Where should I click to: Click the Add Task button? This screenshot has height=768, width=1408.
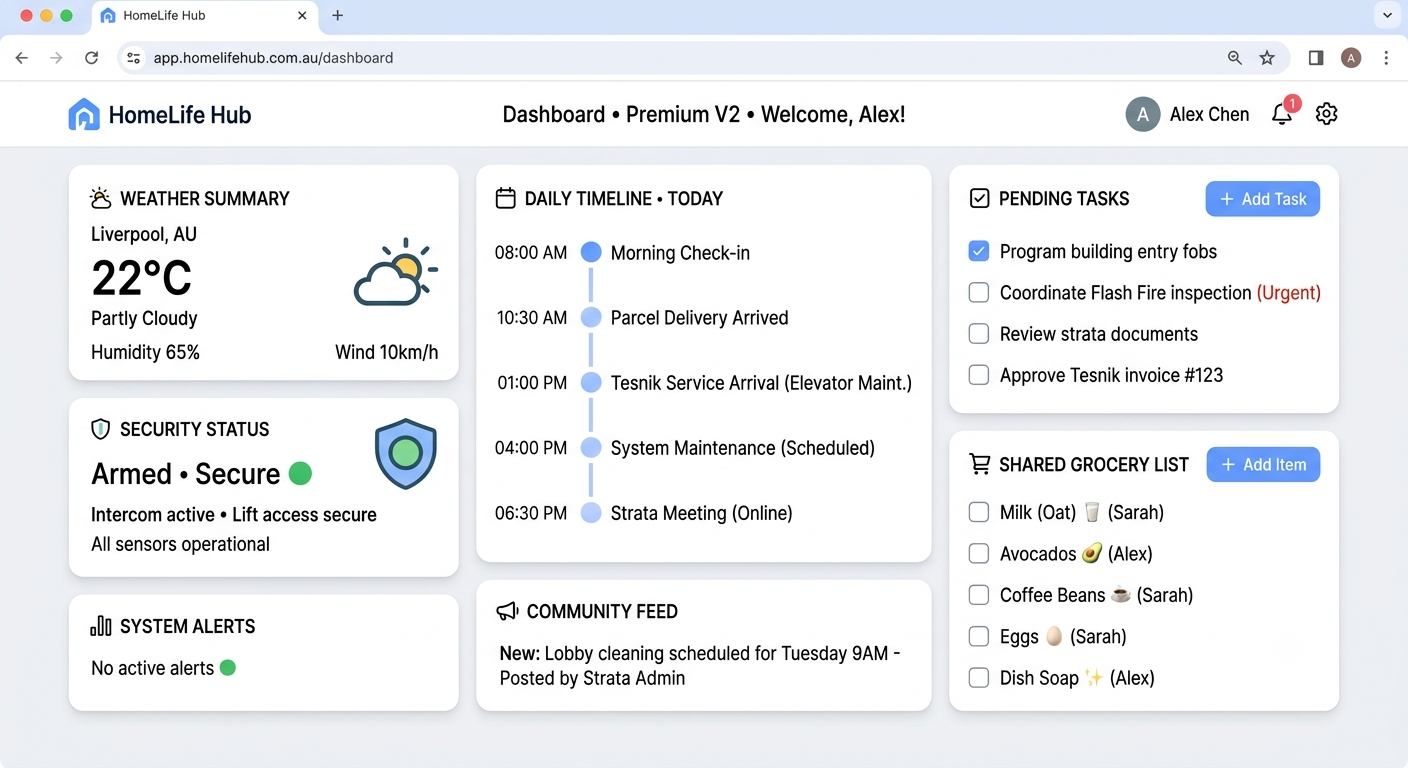click(1262, 199)
